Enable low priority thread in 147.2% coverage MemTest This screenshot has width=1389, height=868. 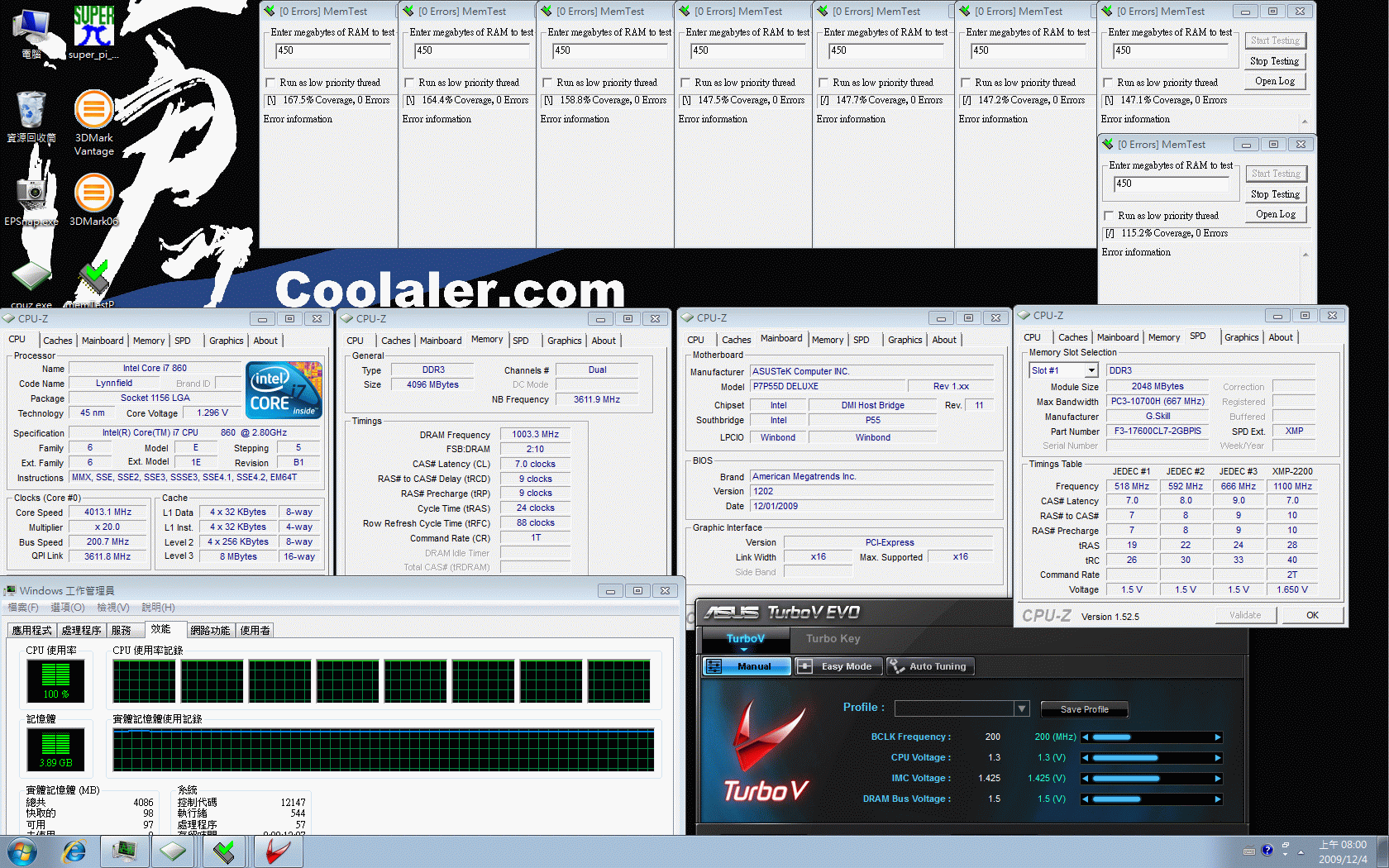[966, 83]
